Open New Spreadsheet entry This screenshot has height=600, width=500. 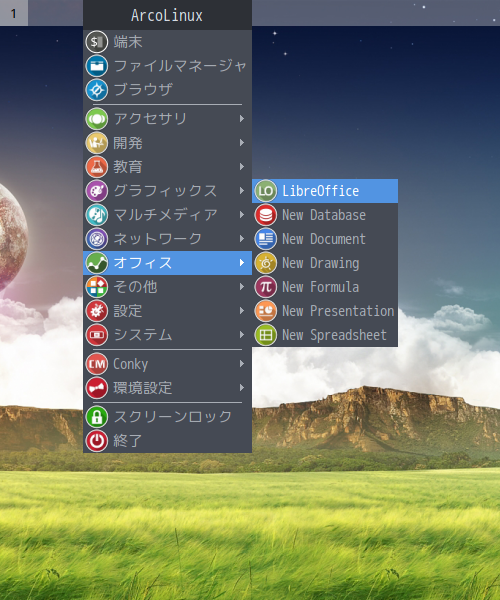(325, 335)
